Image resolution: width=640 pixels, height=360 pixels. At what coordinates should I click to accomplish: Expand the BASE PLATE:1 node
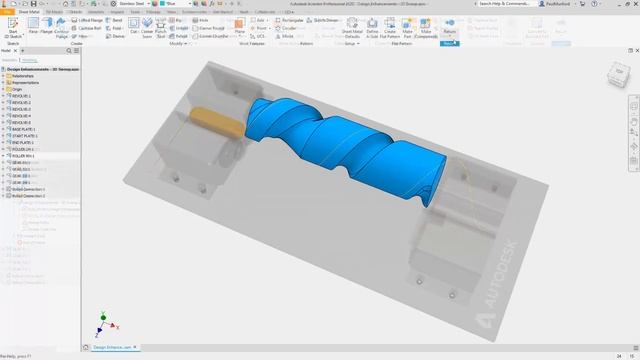pos(3,129)
